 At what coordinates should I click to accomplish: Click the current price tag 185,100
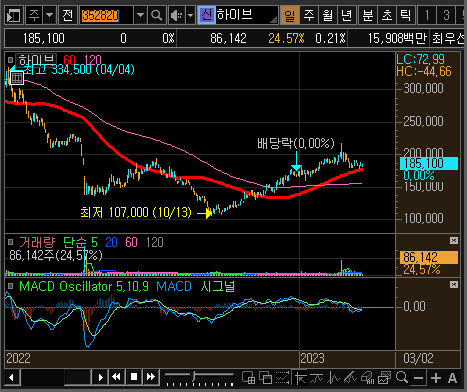click(x=429, y=164)
